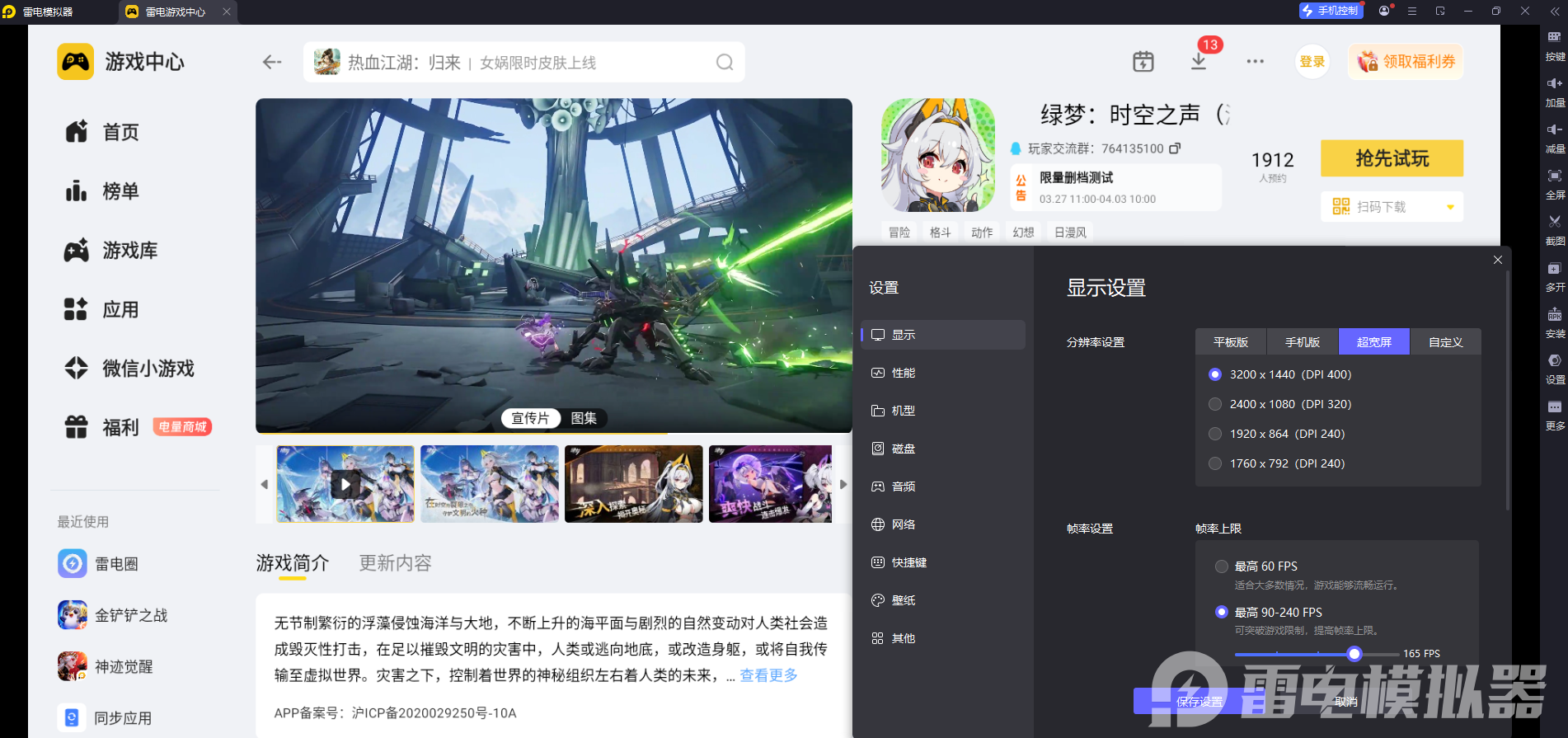Open the three-dots more menu in header
Viewport: 1568px width, 738px height.
point(1255,62)
